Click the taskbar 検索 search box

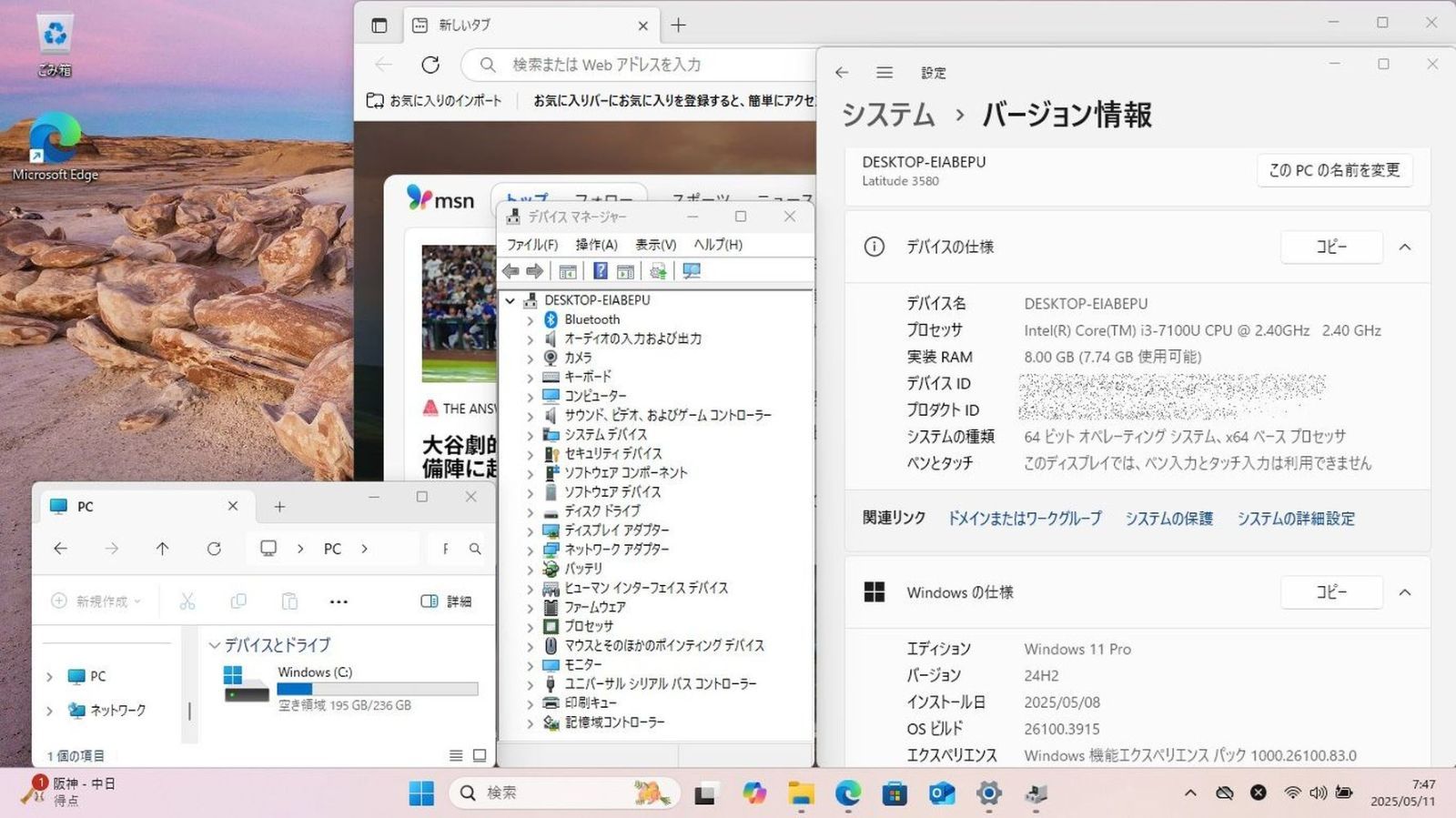coord(564,793)
